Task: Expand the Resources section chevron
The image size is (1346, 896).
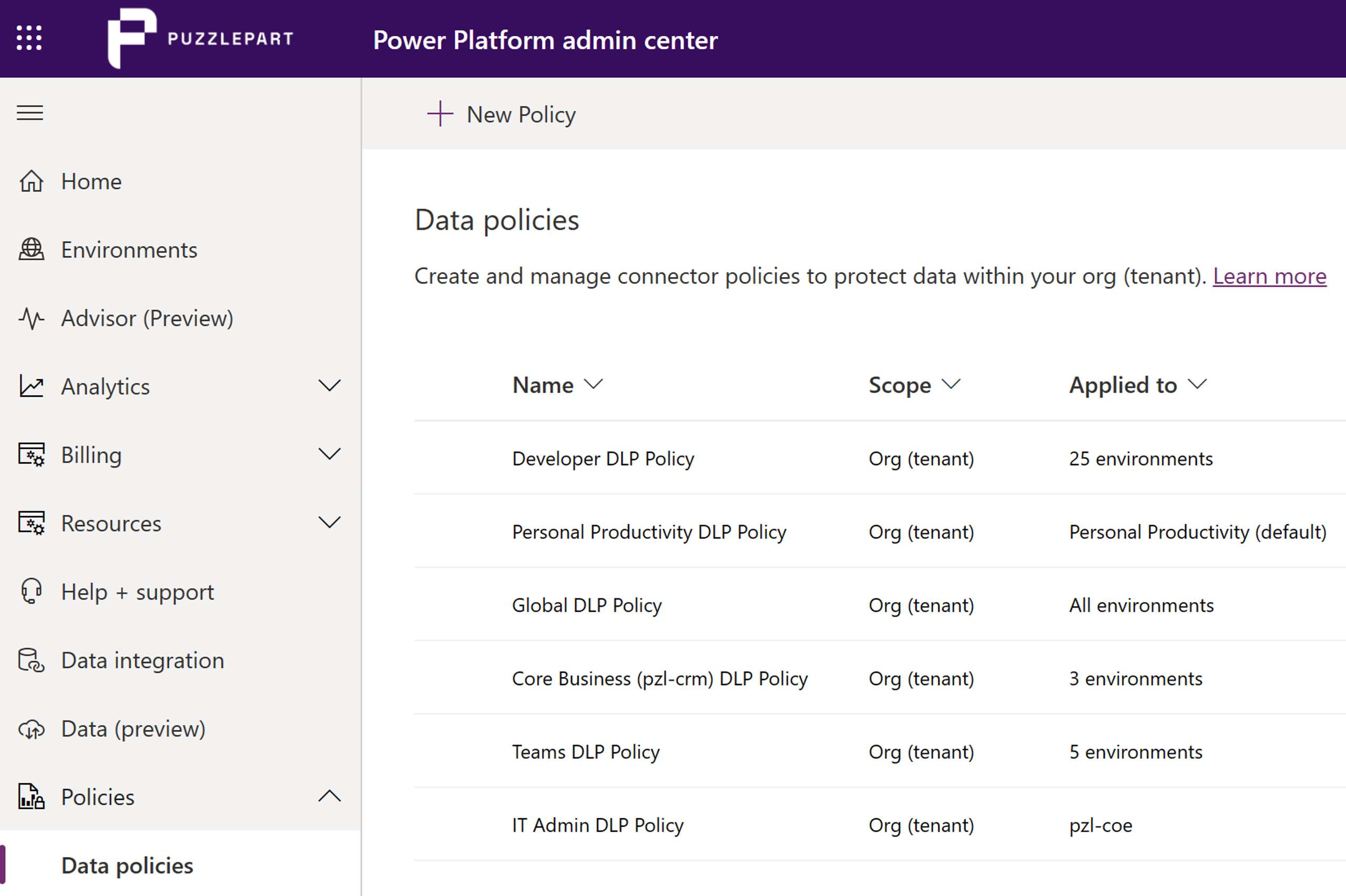Action: click(329, 523)
